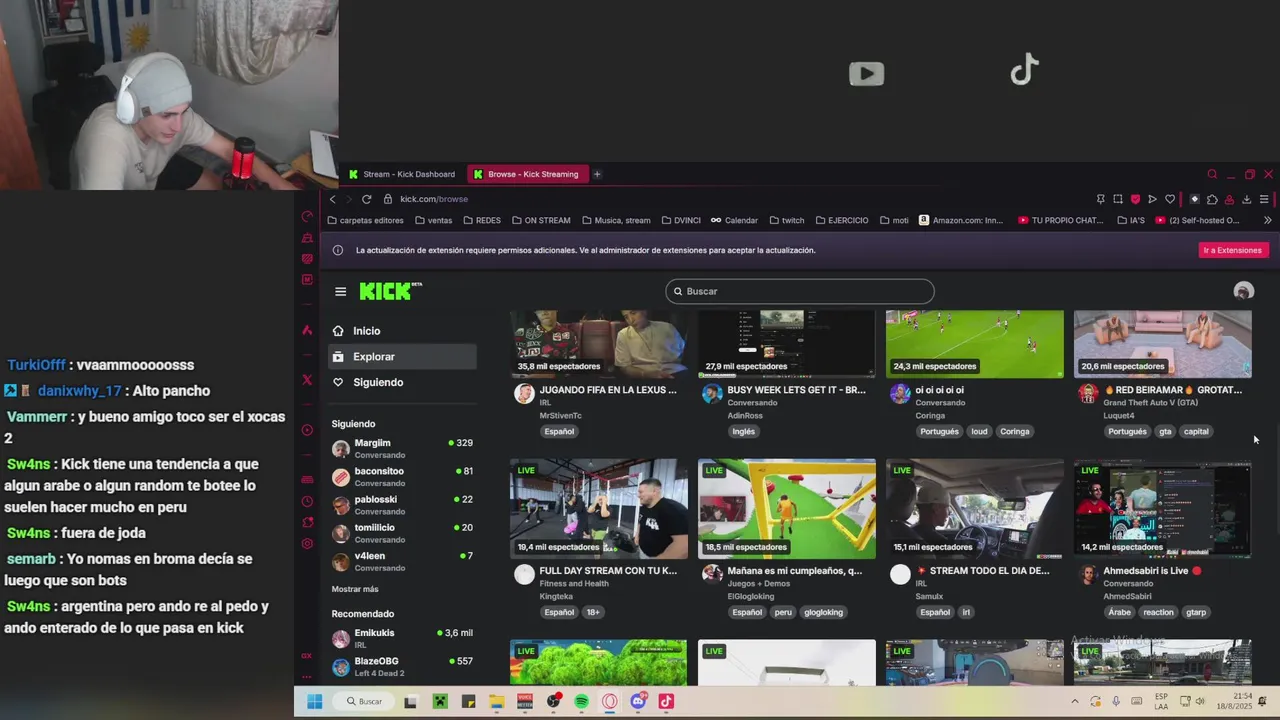Open FULL DAY STREAM Kingteka thumbnail
This screenshot has width=1280, height=720.
(x=598, y=509)
